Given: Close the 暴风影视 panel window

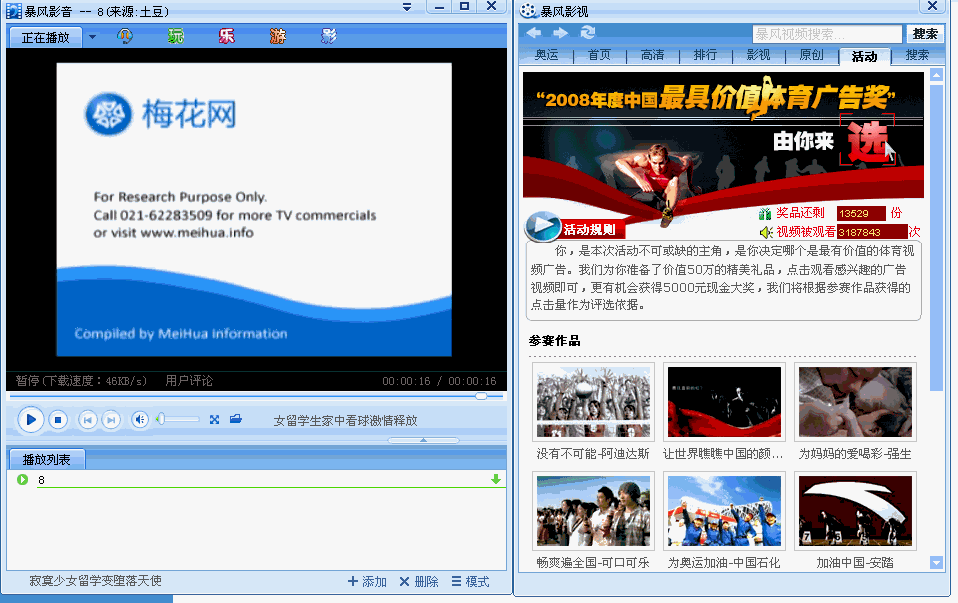Looking at the screenshot, I should [932, 6].
